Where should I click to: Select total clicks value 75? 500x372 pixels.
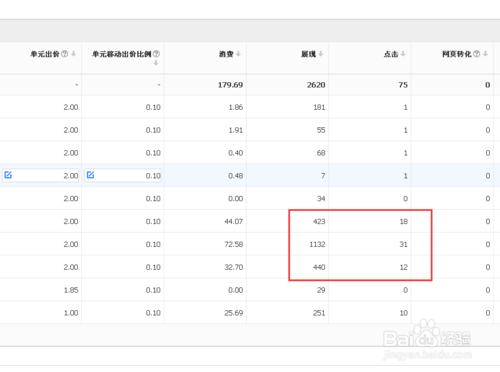pyautogui.click(x=403, y=85)
